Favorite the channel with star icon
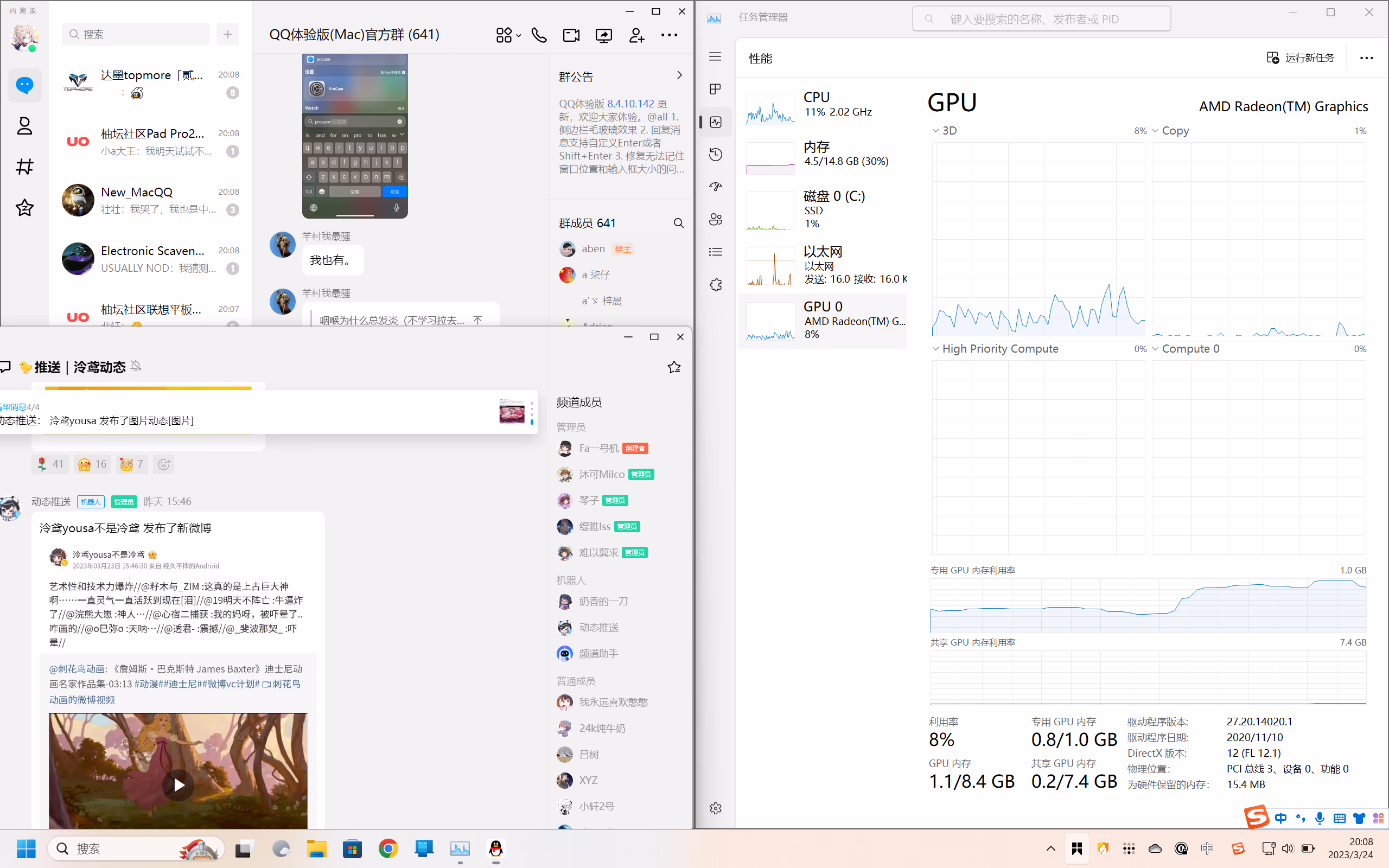This screenshot has width=1389, height=868. 674,367
